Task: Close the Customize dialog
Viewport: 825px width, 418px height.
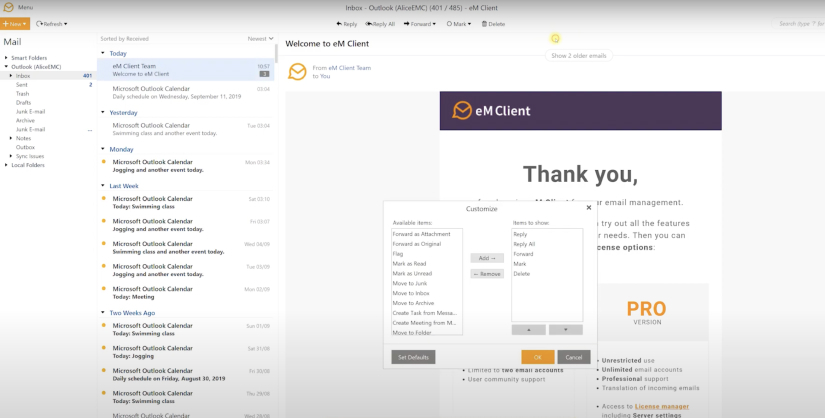Action: click(x=589, y=207)
